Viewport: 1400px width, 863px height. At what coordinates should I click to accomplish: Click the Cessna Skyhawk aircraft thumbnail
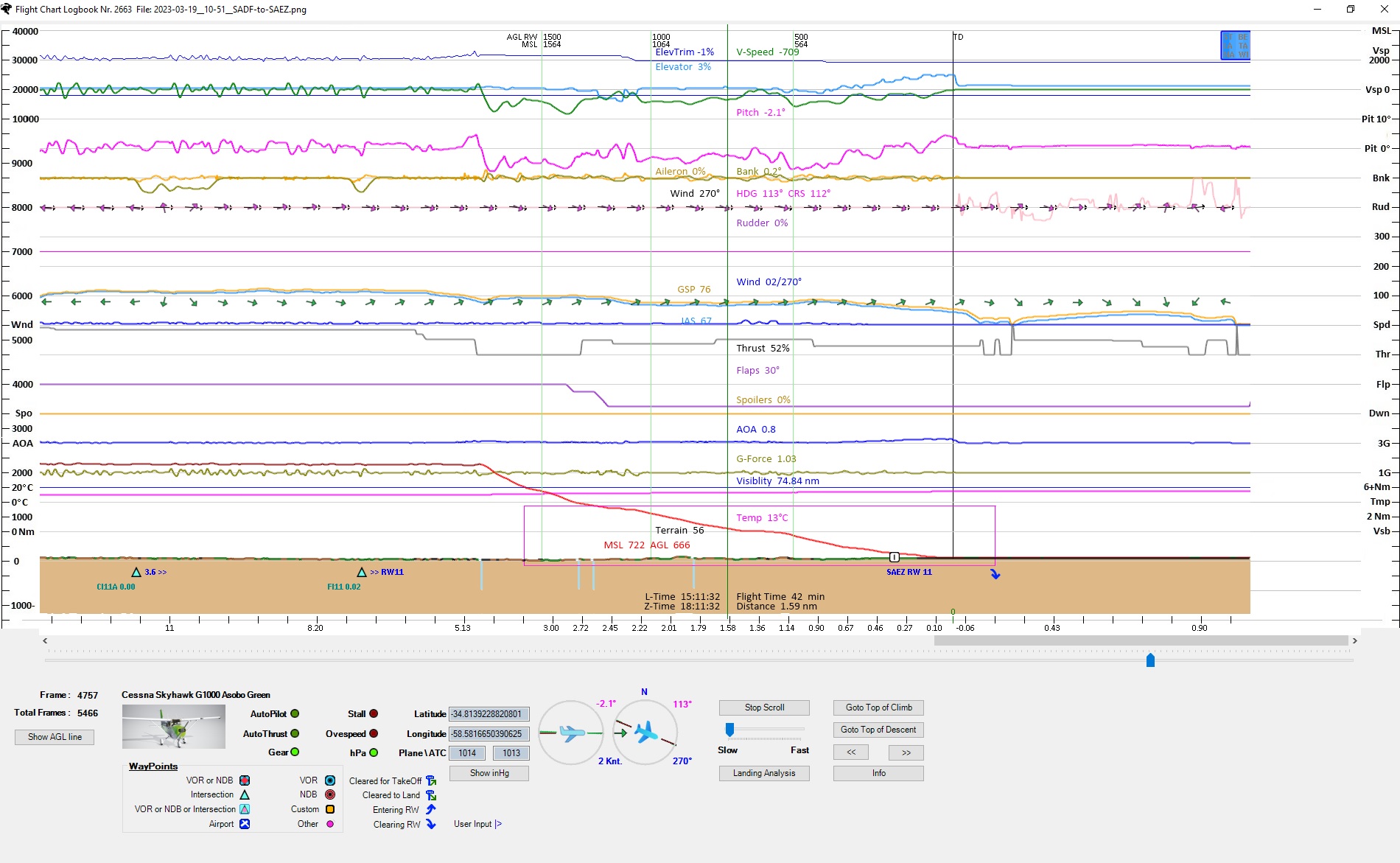[174, 726]
